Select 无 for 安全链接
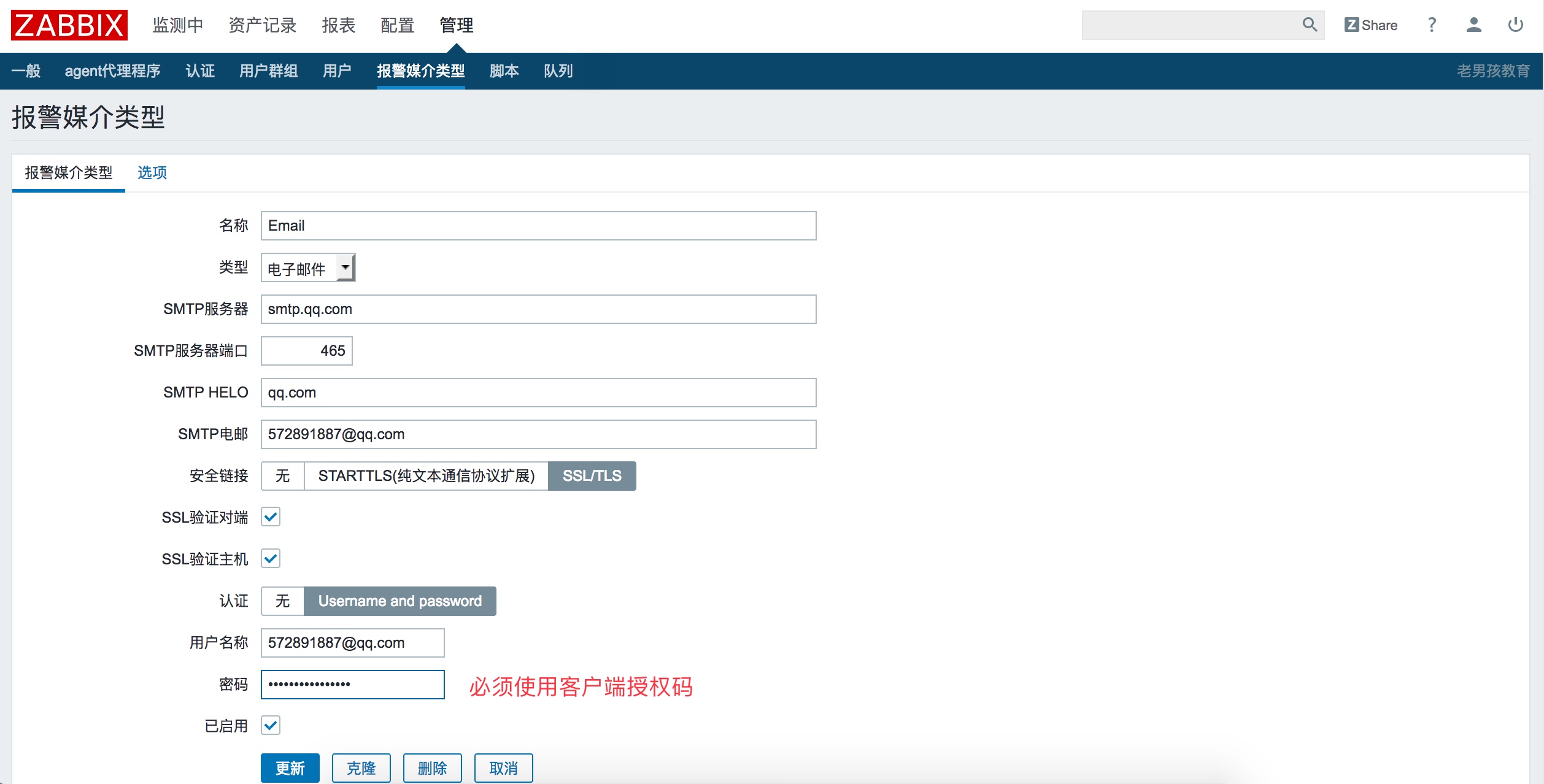The height and width of the screenshot is (784, 1544). coord(282,476)
